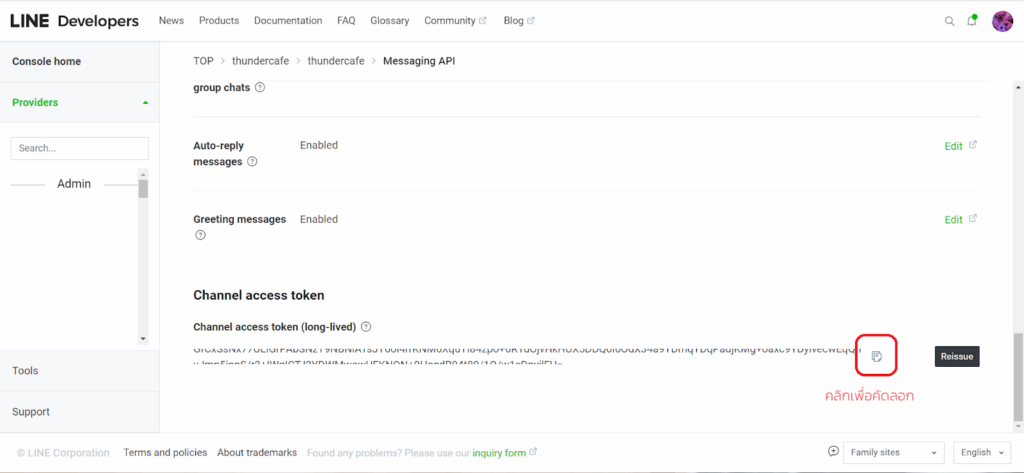Click help icon under Greeting messages
Screen dimensions: 1024x473
[200, 236]
